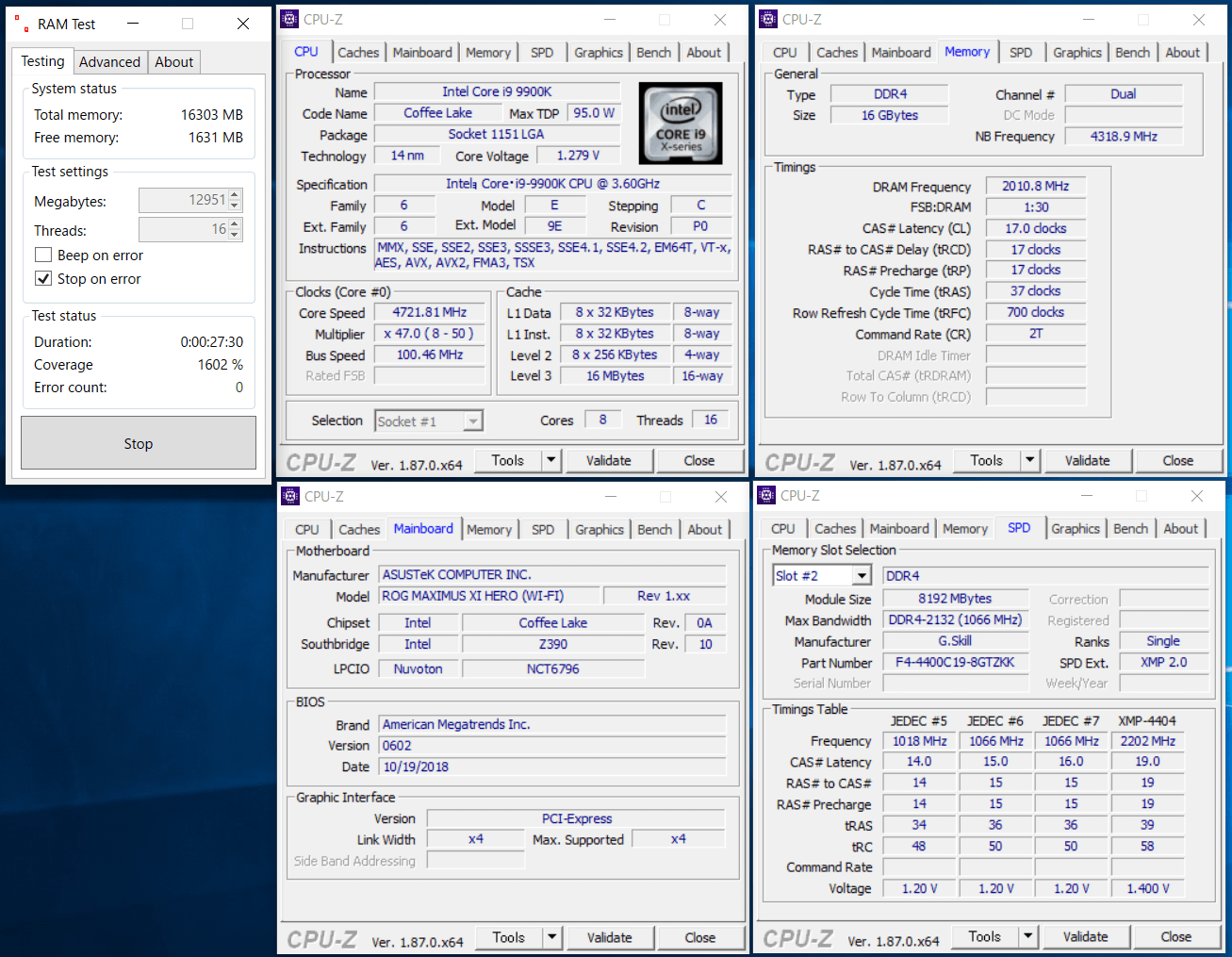Screen dimensions: 1232x957
Task: Click the part number F4-4400C19-8GTZKK
Action: [955, 662]
